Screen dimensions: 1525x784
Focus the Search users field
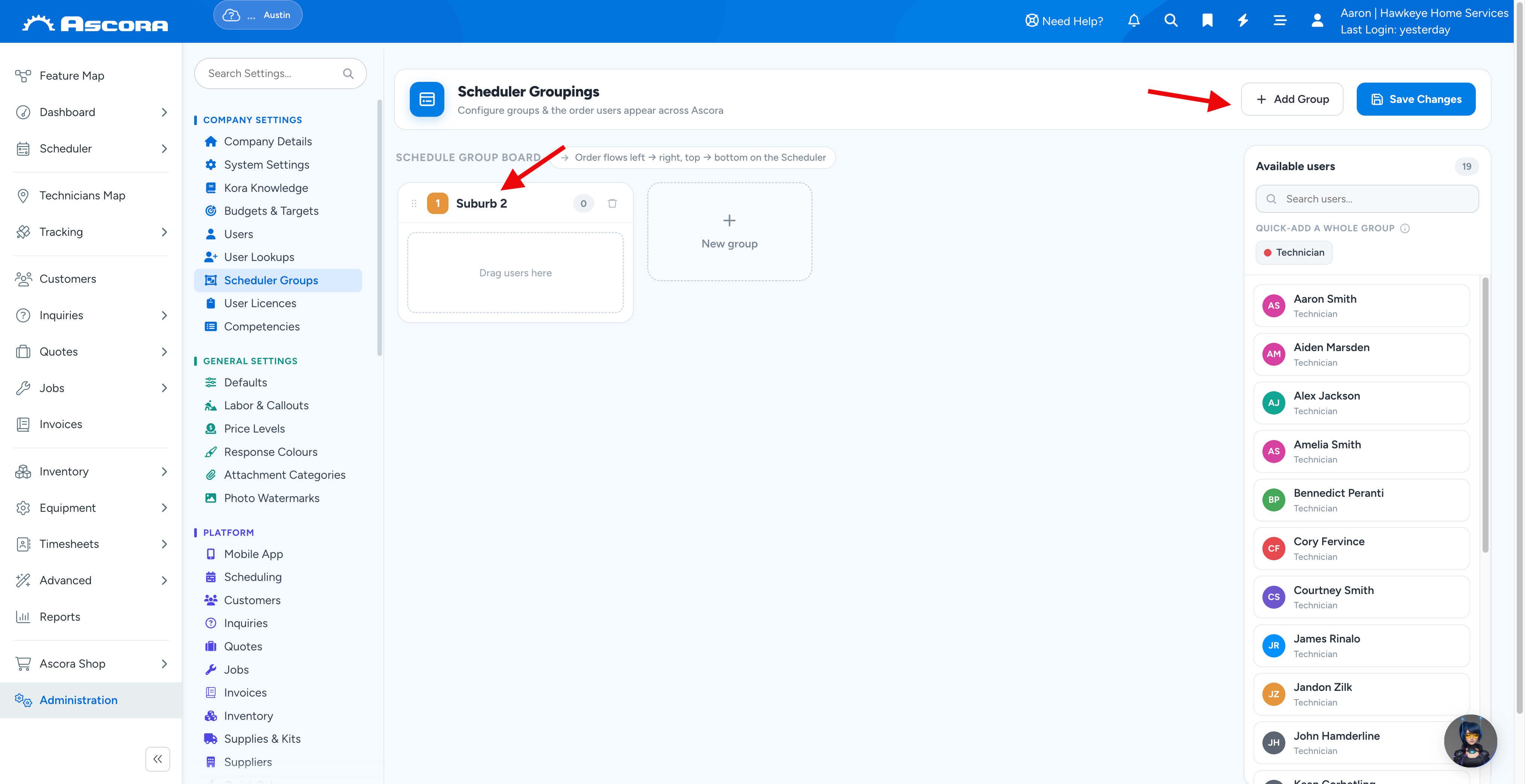click(1367, 199)
